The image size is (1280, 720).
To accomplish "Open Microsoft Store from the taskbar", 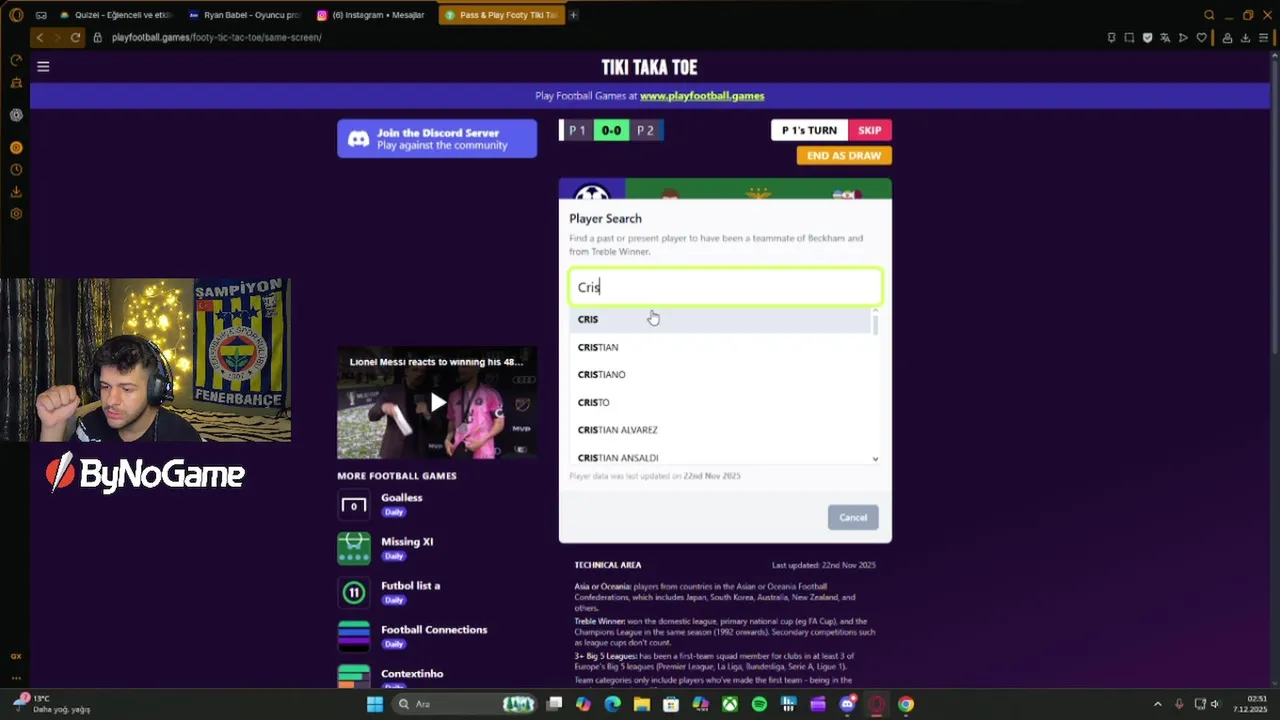I will click(x=671, y=704).
